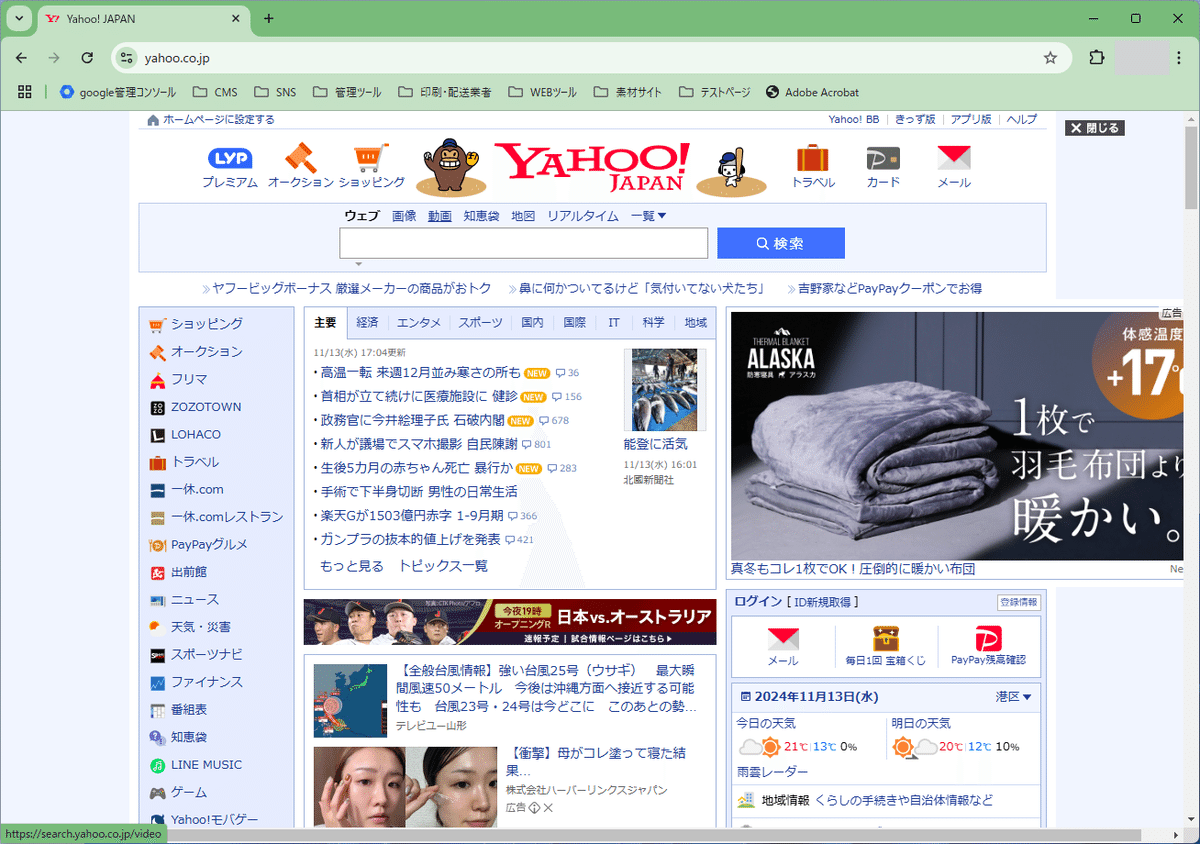This screenshot has width=1200, height=844.
Task: Switch to the IT news tab
Action: point(614,323)
